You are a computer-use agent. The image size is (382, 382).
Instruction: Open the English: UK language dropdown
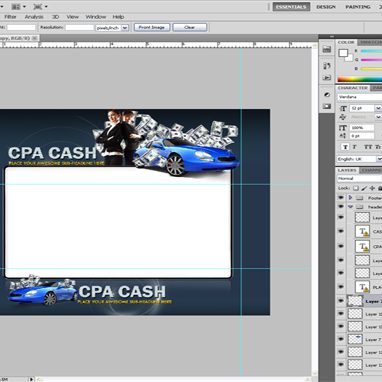[359, 159]
